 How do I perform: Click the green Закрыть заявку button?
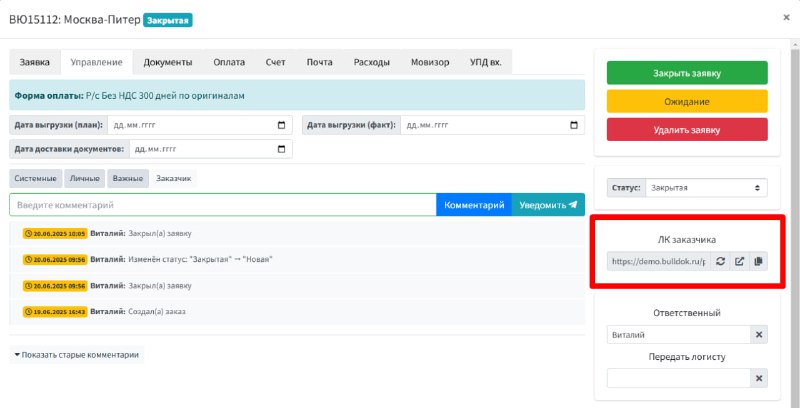[687, 73]
